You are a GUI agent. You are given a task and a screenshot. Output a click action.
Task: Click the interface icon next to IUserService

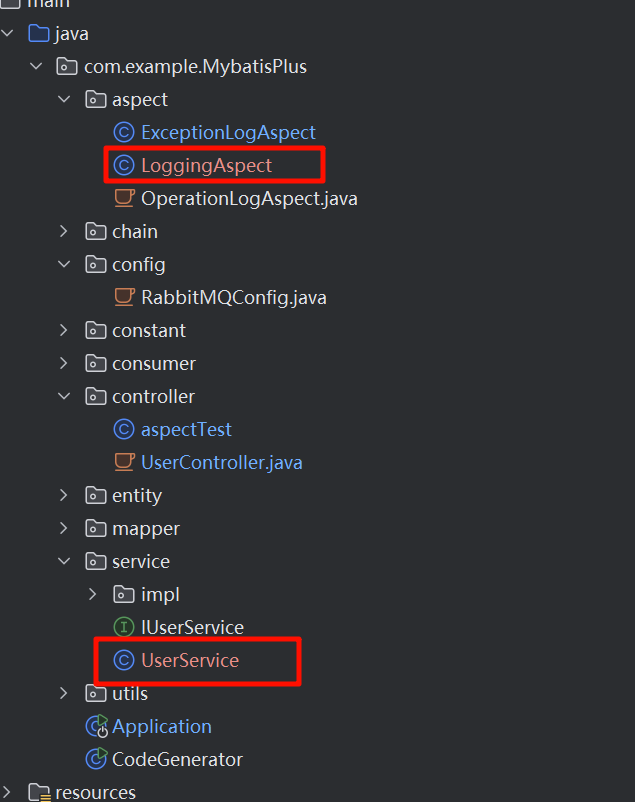[x=122, y=627]
